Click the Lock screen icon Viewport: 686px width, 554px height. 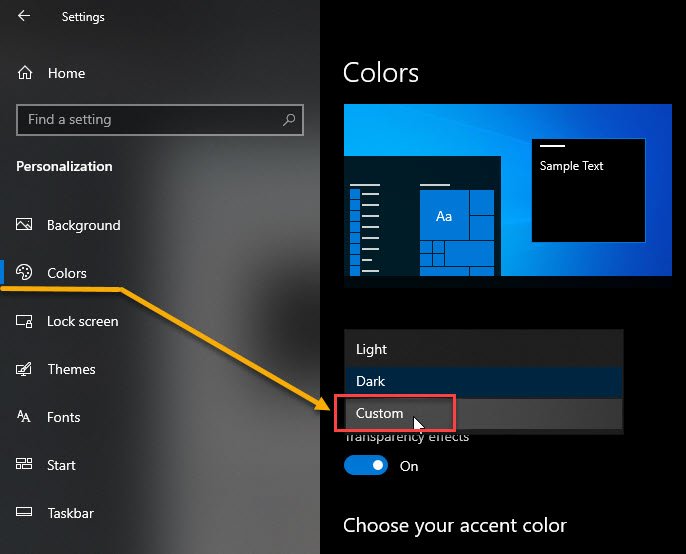pyautogui.click(x=24, y=321)
